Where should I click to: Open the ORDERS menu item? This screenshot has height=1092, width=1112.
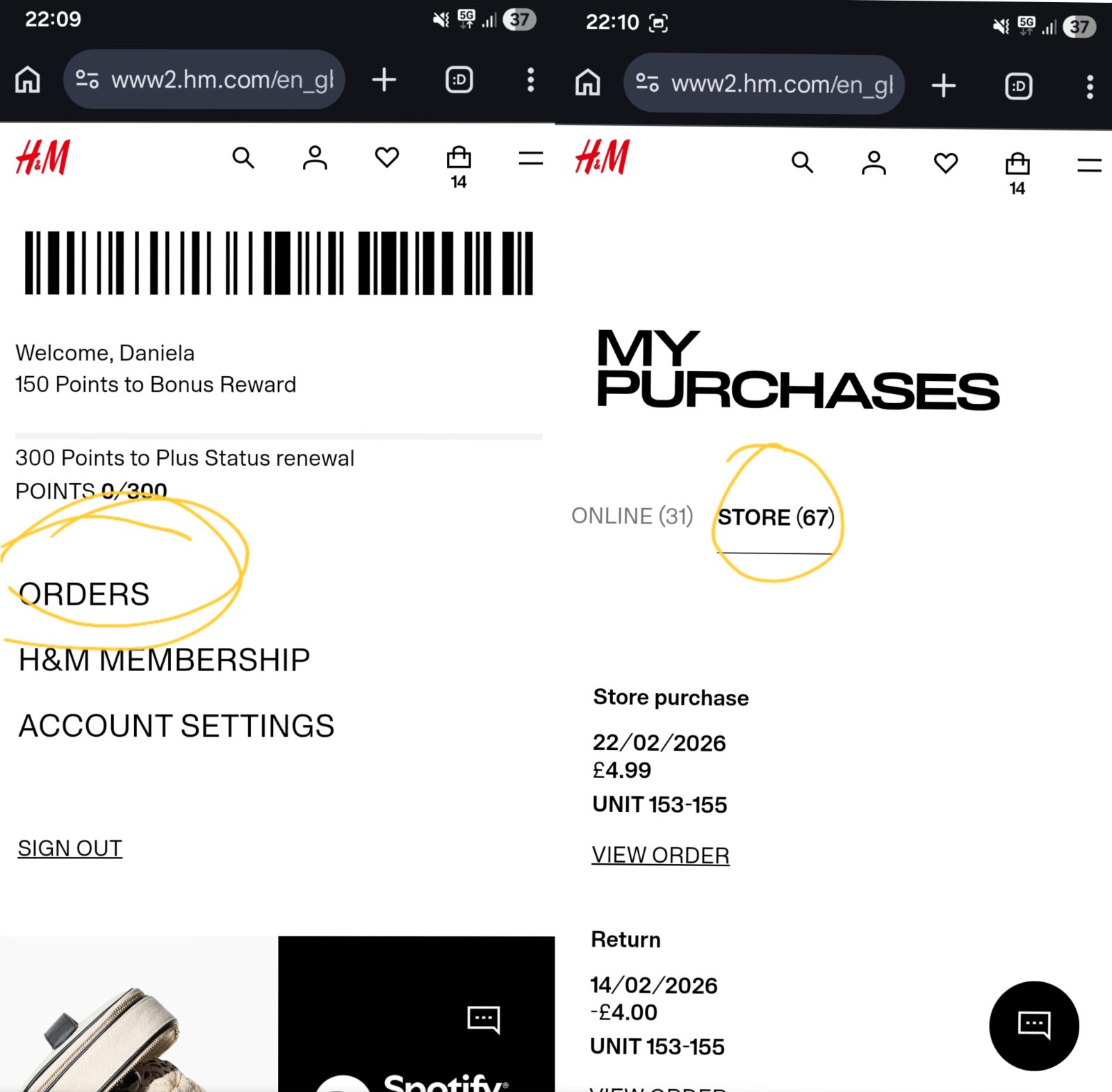click(x=84, y=594)
